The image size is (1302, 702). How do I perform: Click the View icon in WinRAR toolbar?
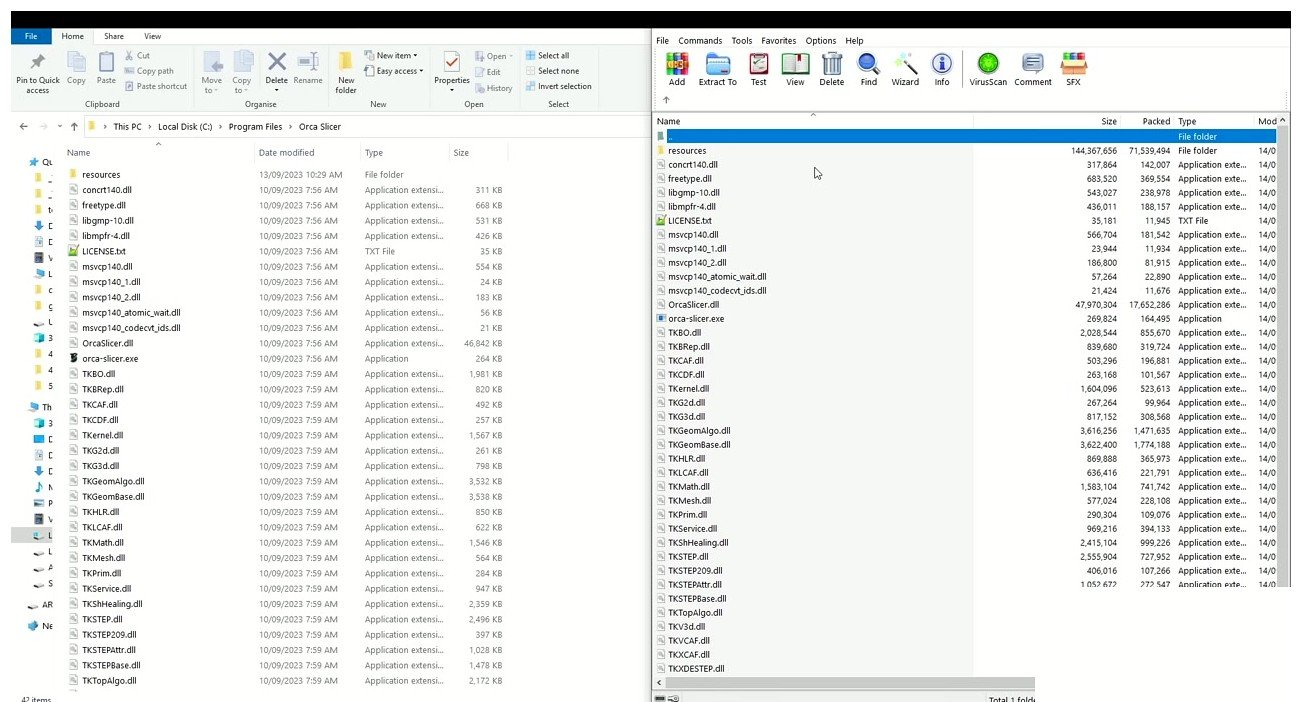(795, 69)
